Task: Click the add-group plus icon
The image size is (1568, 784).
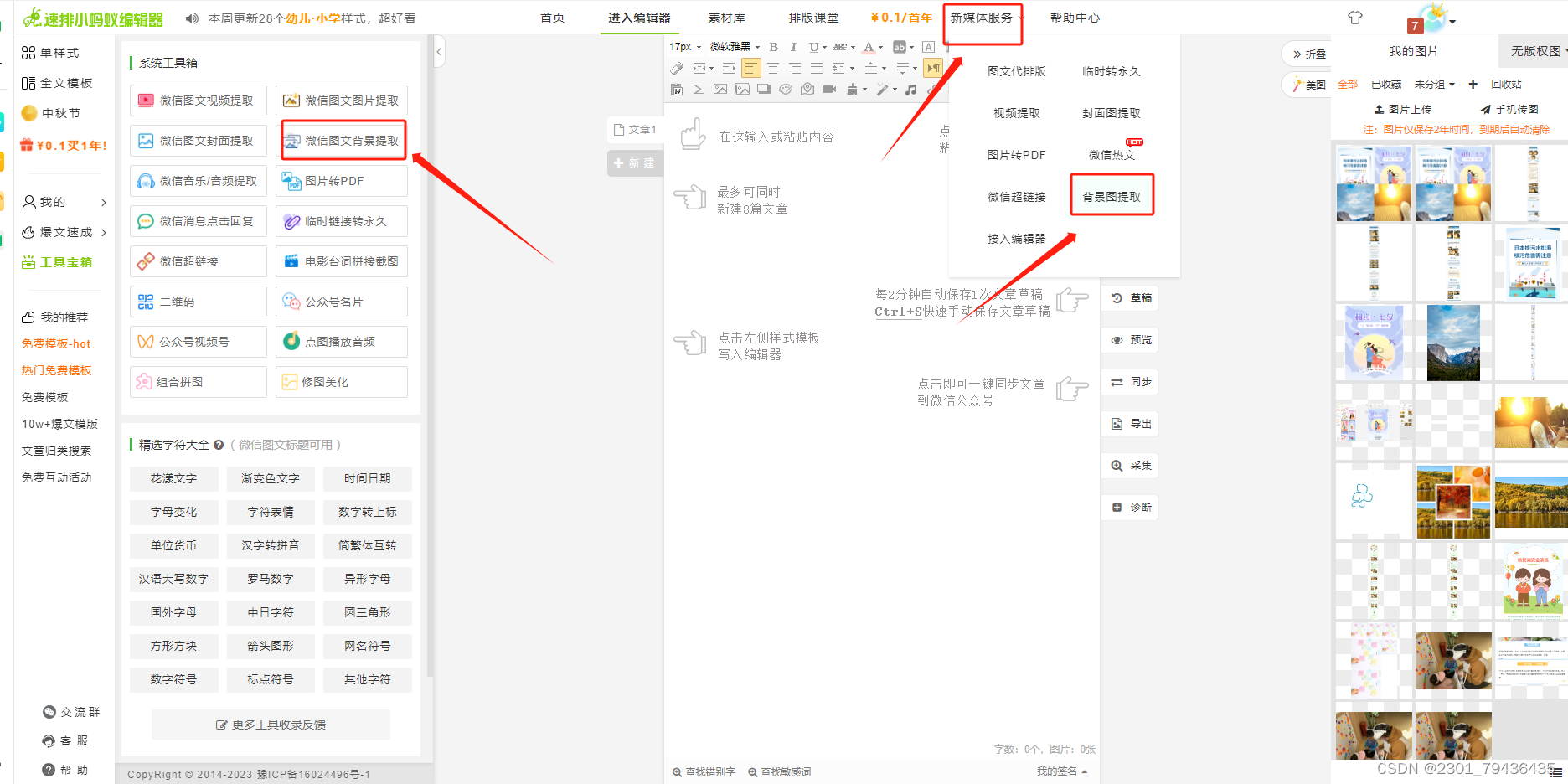Action: click(x=1473, y=84)
